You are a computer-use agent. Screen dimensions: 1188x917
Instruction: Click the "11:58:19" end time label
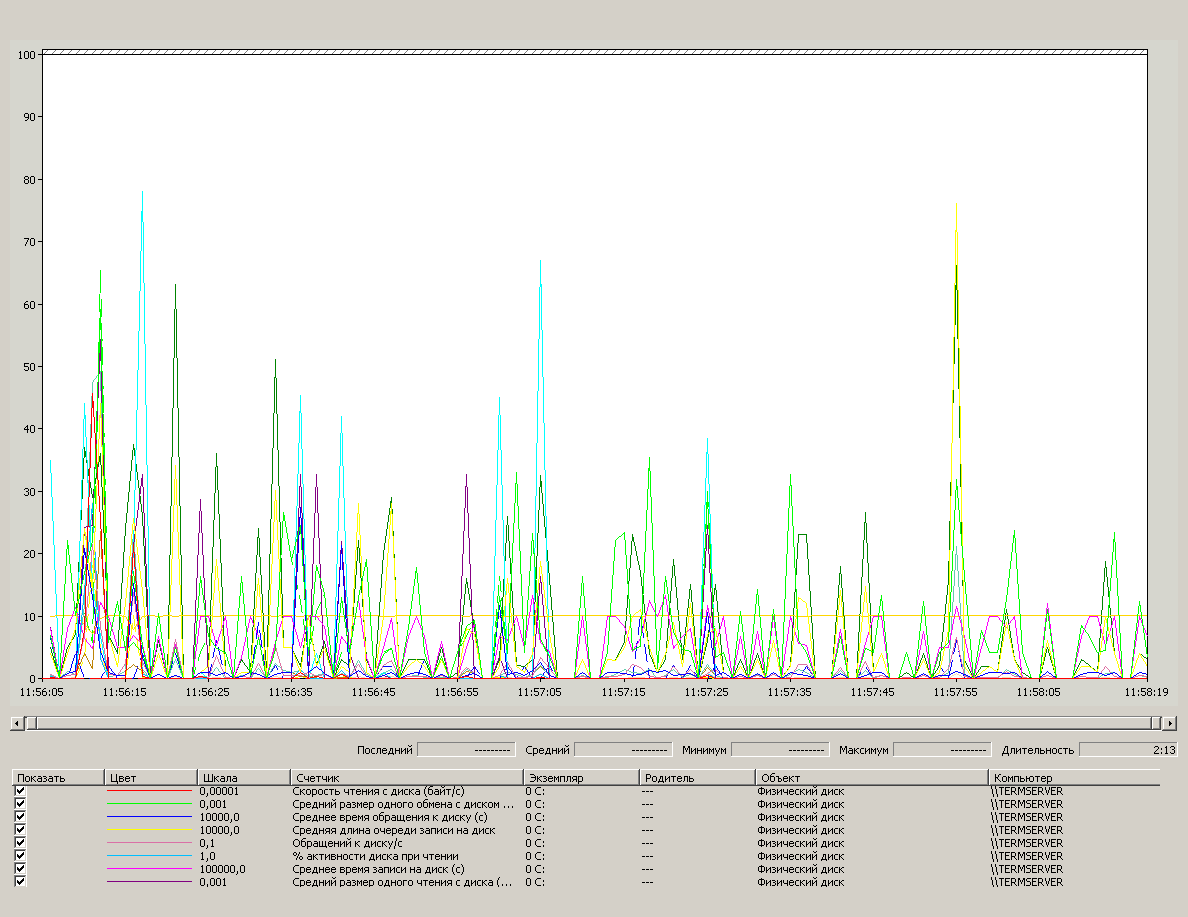click(x=1146, y=692)
